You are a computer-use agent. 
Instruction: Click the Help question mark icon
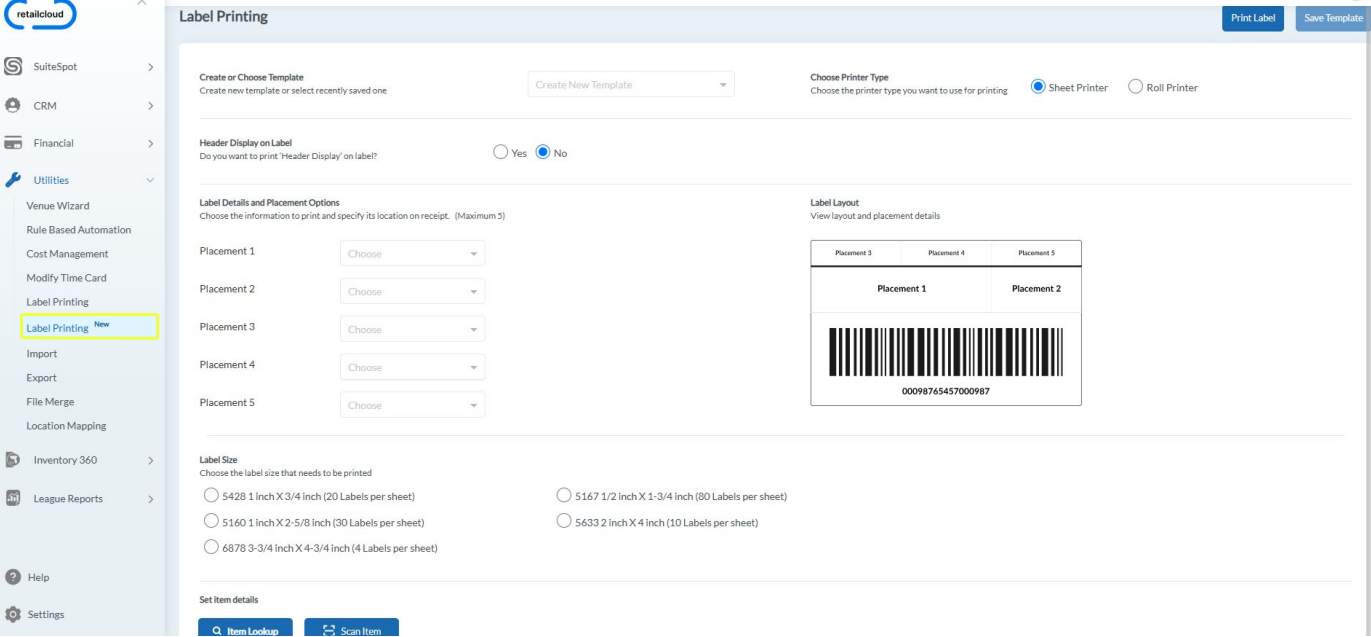point(13,577)
